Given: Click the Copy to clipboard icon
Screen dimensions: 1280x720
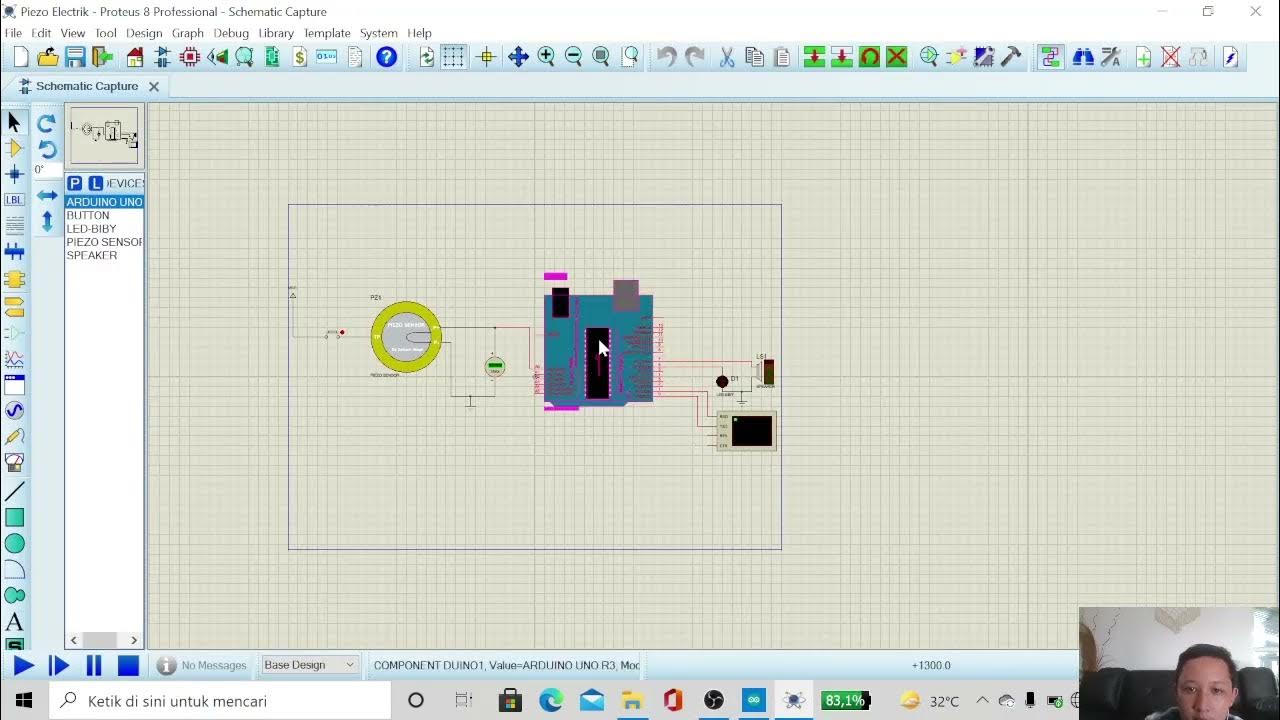Looking at the screenshot, I should [x=754, y=57].
